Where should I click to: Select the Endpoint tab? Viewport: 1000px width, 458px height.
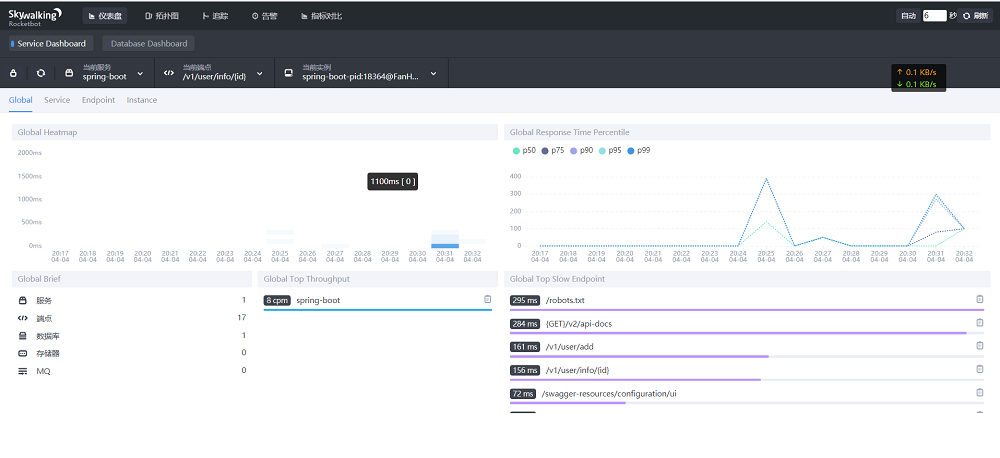click(98, 100)
